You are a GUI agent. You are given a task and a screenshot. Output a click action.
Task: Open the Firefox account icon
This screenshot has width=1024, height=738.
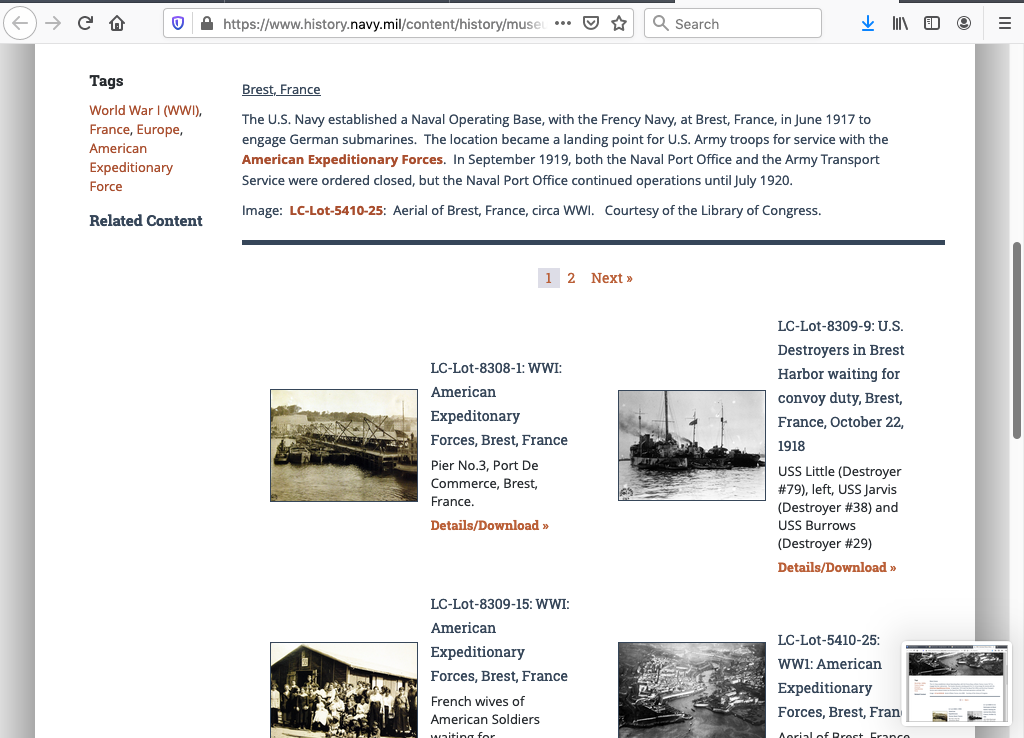[963, 23]
